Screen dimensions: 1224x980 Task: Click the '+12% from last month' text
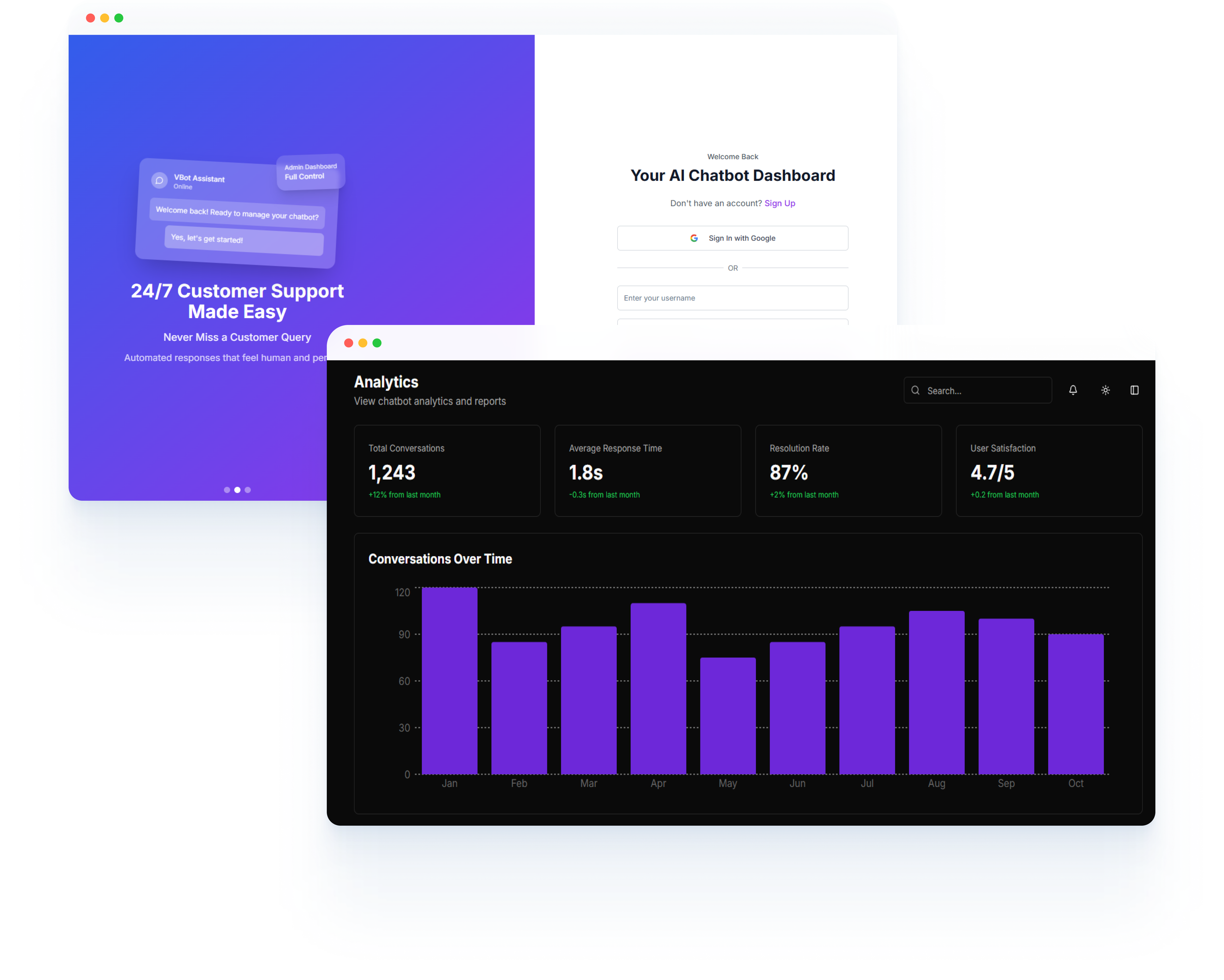point(404,495)
